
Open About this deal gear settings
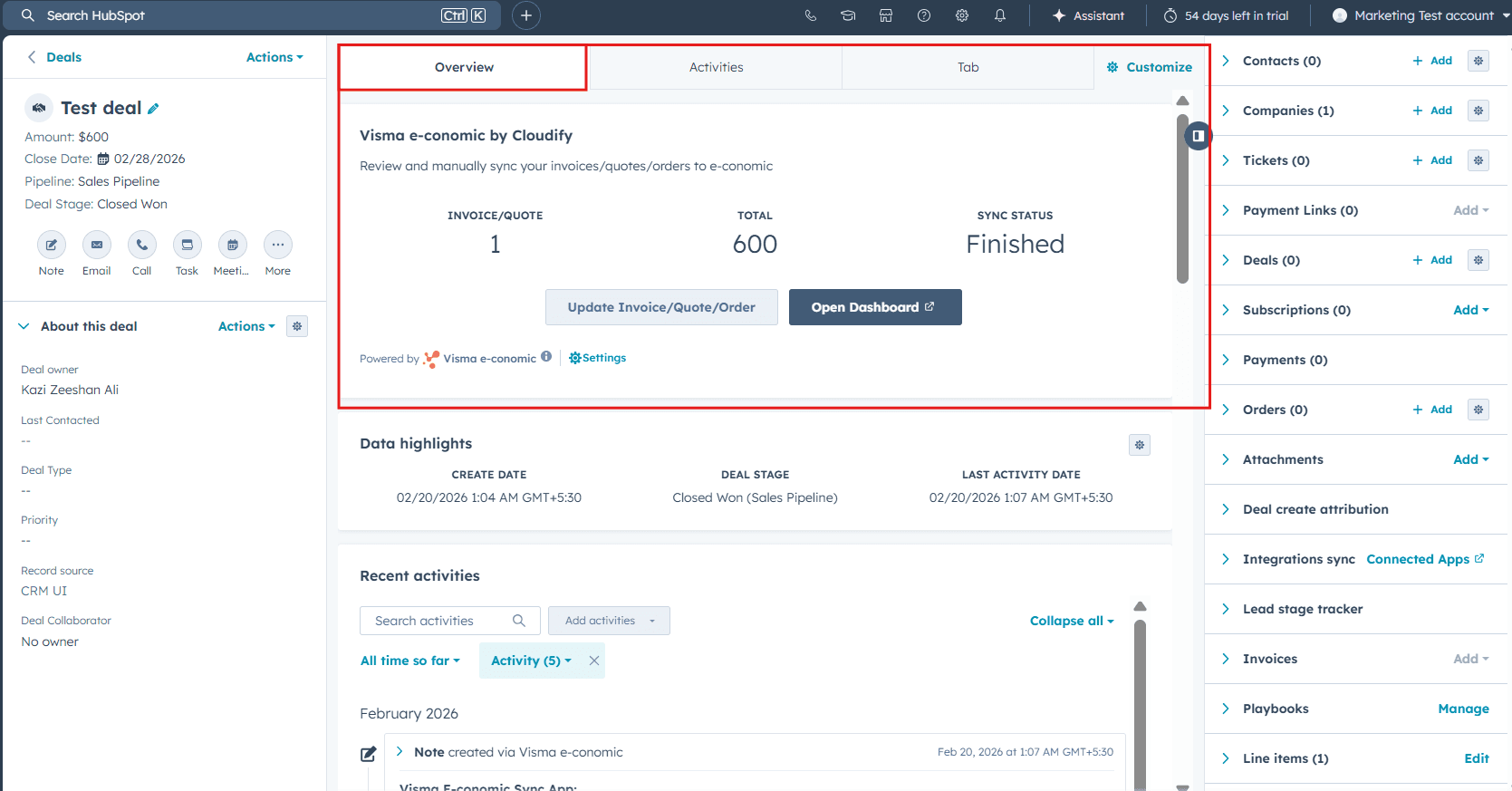click(x=297, y=326)
